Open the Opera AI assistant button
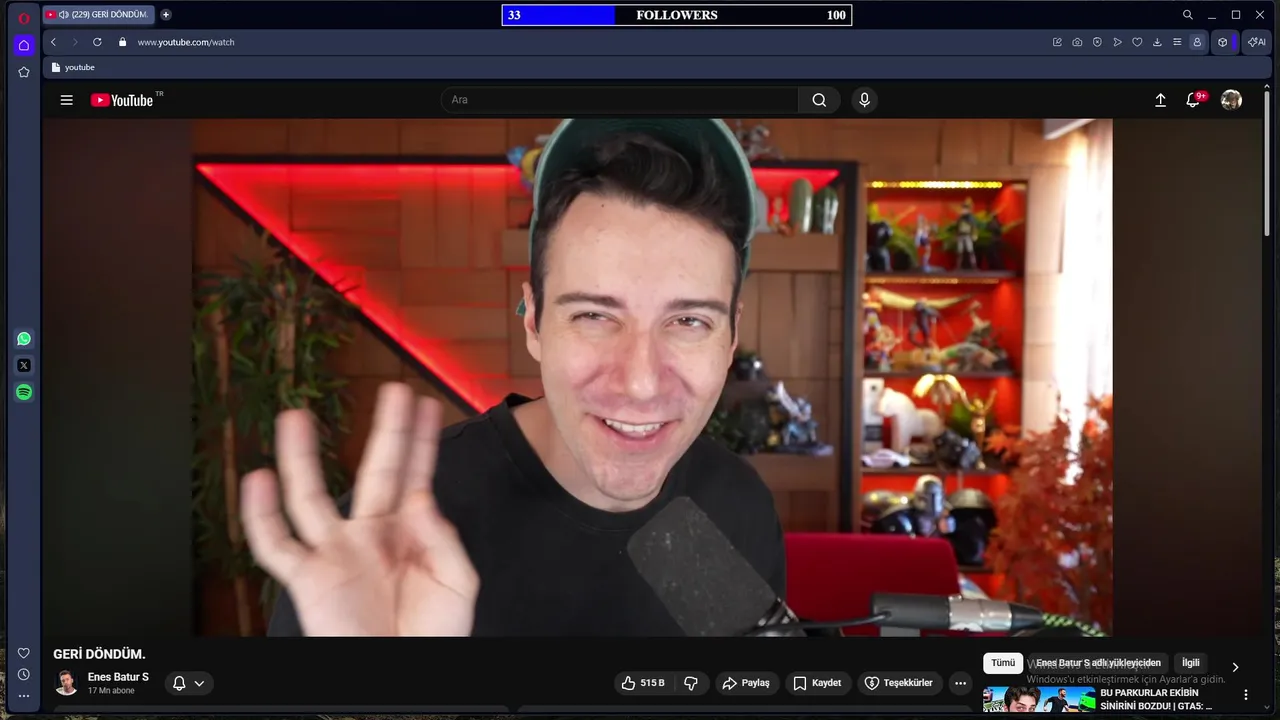This screenshot has height=720, width=1280. click(1255, 42)
